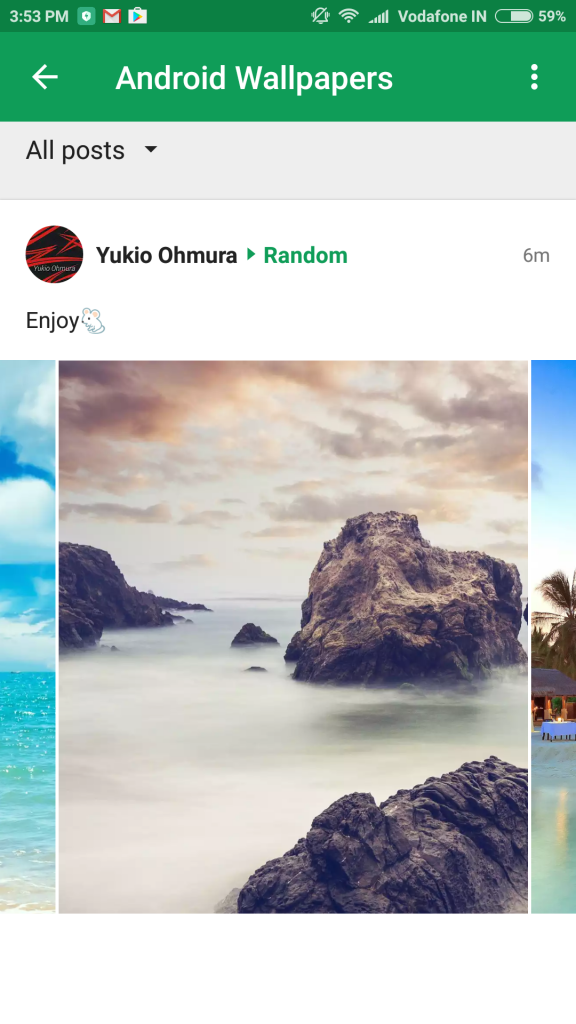
Task: Open the palm resort wallpaper on right
Action: (x=554, y=637)
